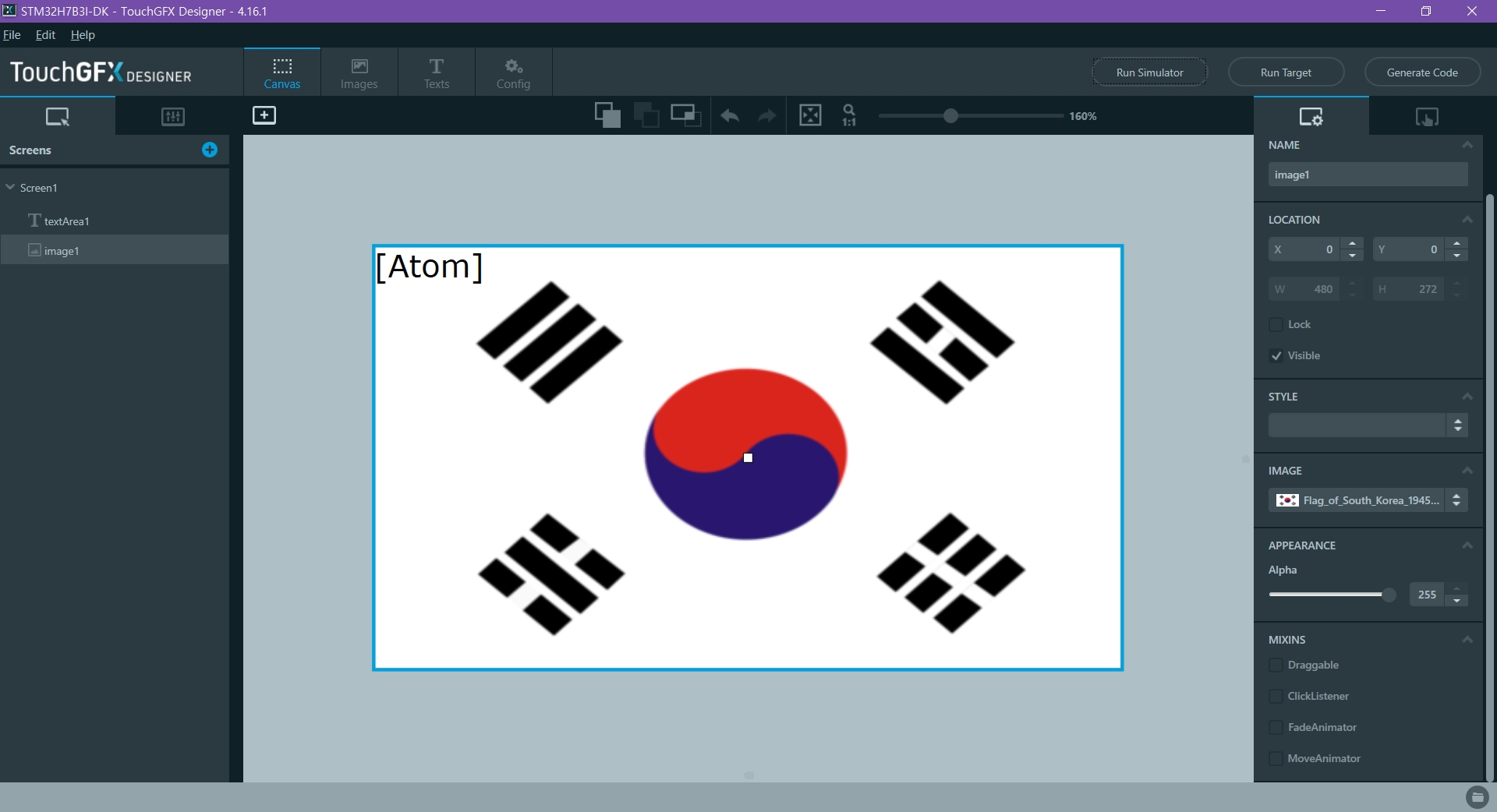This screenshot has width=1497, height=812.
Task: Collapse the LOCATION section
Action: tap(1467, 220)
